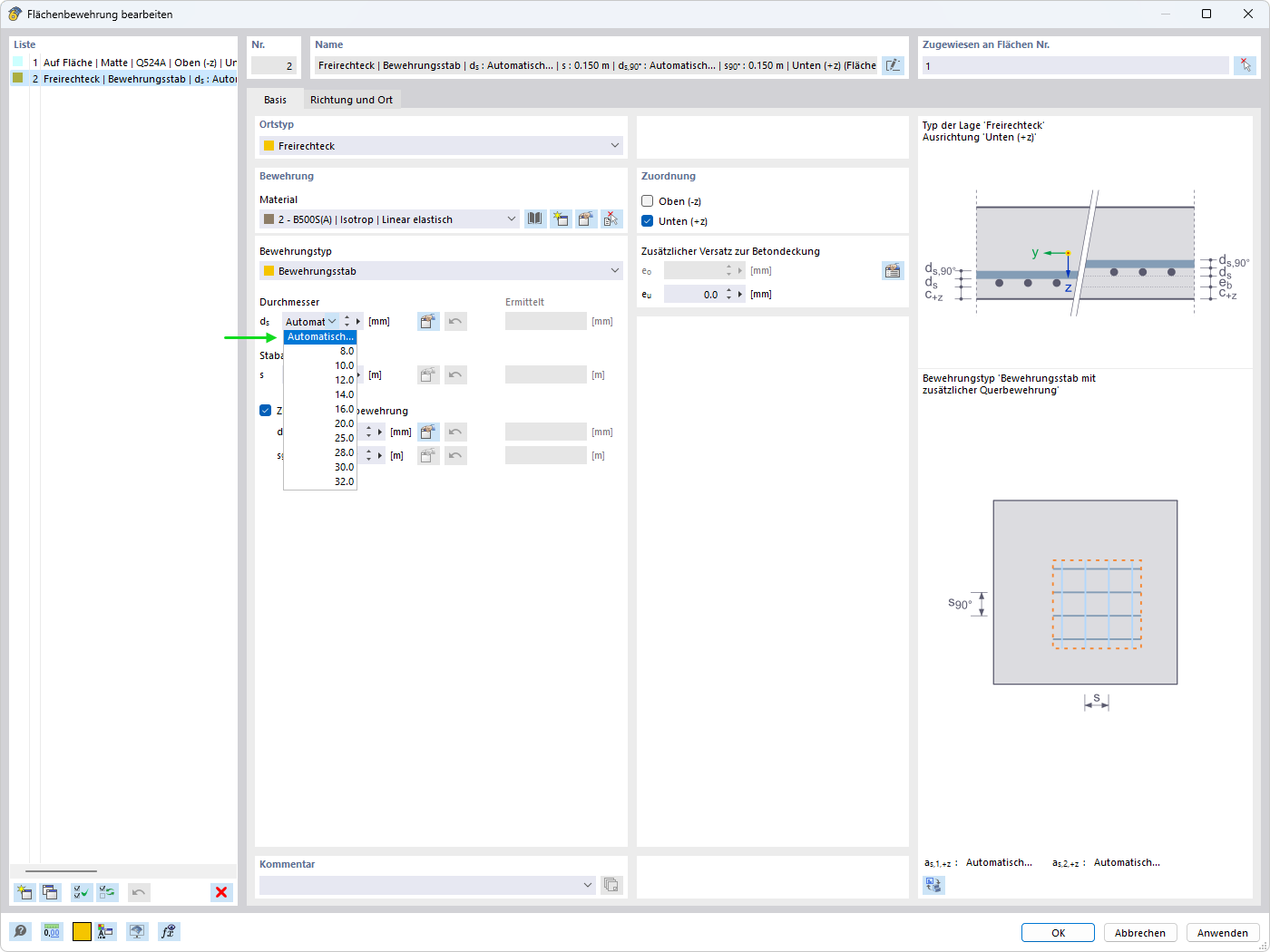Click the edit name icon next to Name field

[893, 65]
